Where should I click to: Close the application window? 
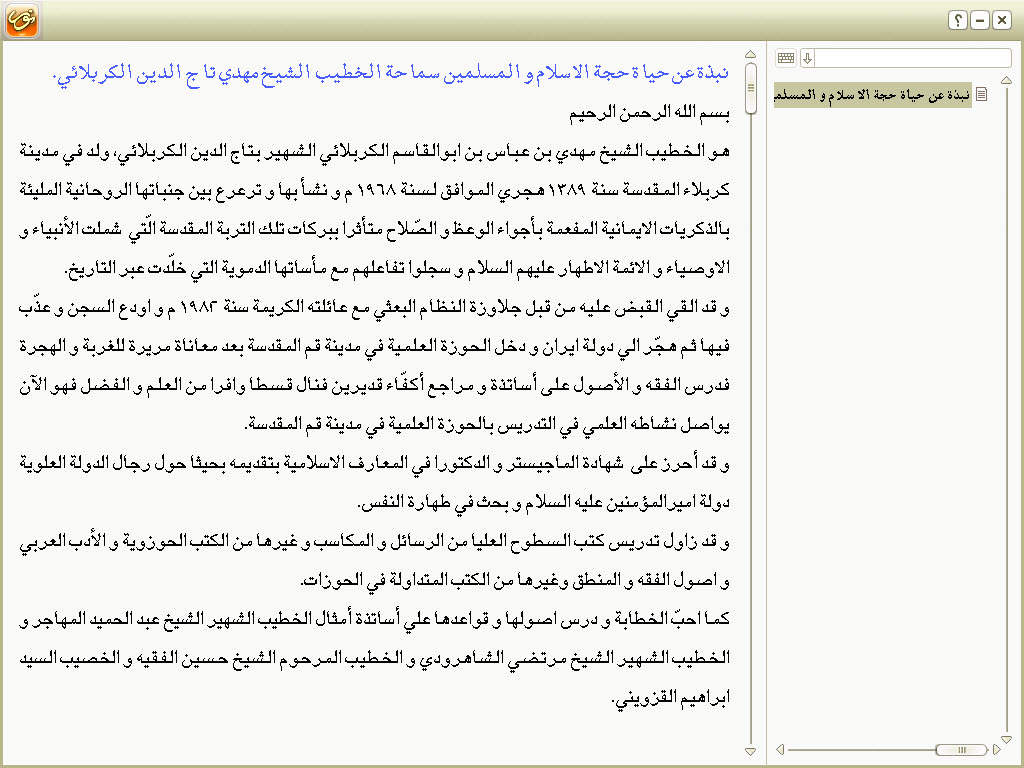[1001, 20]
